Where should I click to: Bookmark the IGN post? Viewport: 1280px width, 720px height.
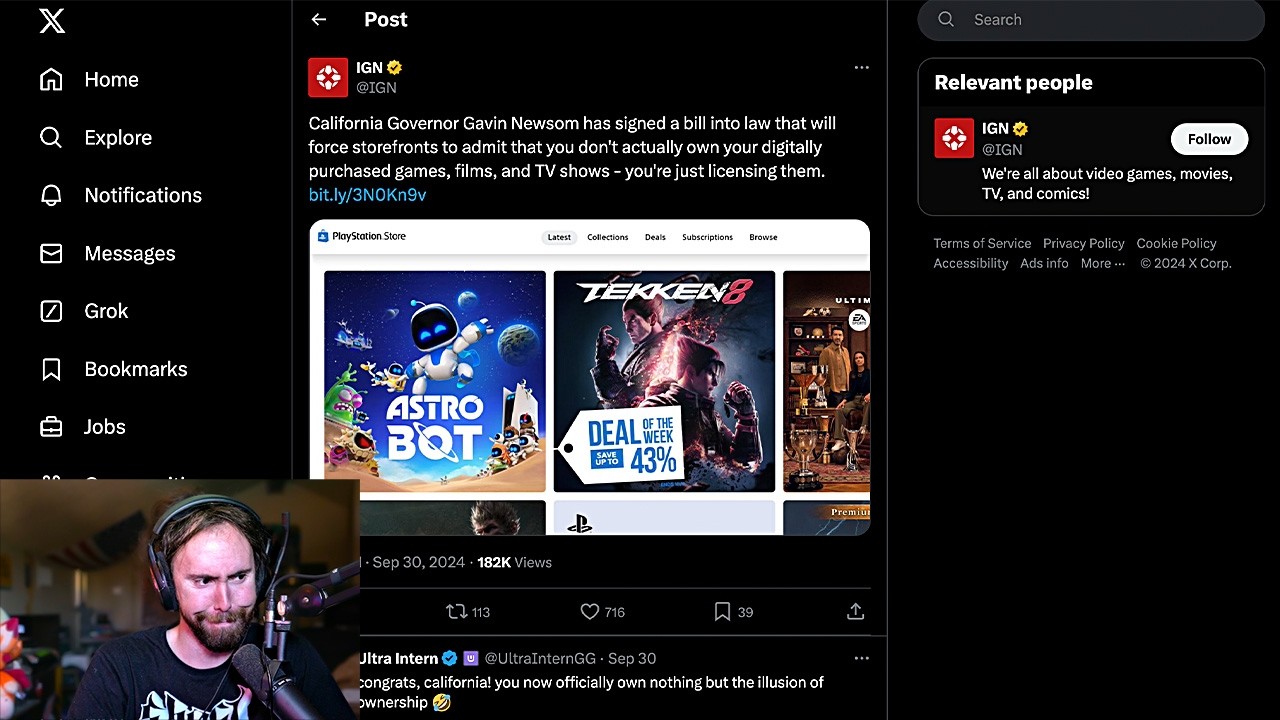(x=722, y=611)
